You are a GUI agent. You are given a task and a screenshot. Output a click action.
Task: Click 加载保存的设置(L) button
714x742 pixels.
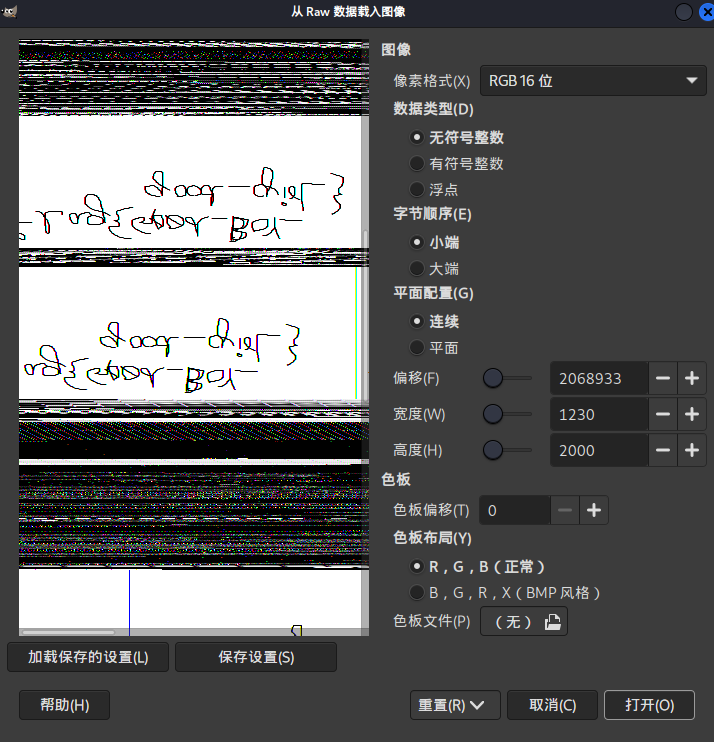coord(88,657)
